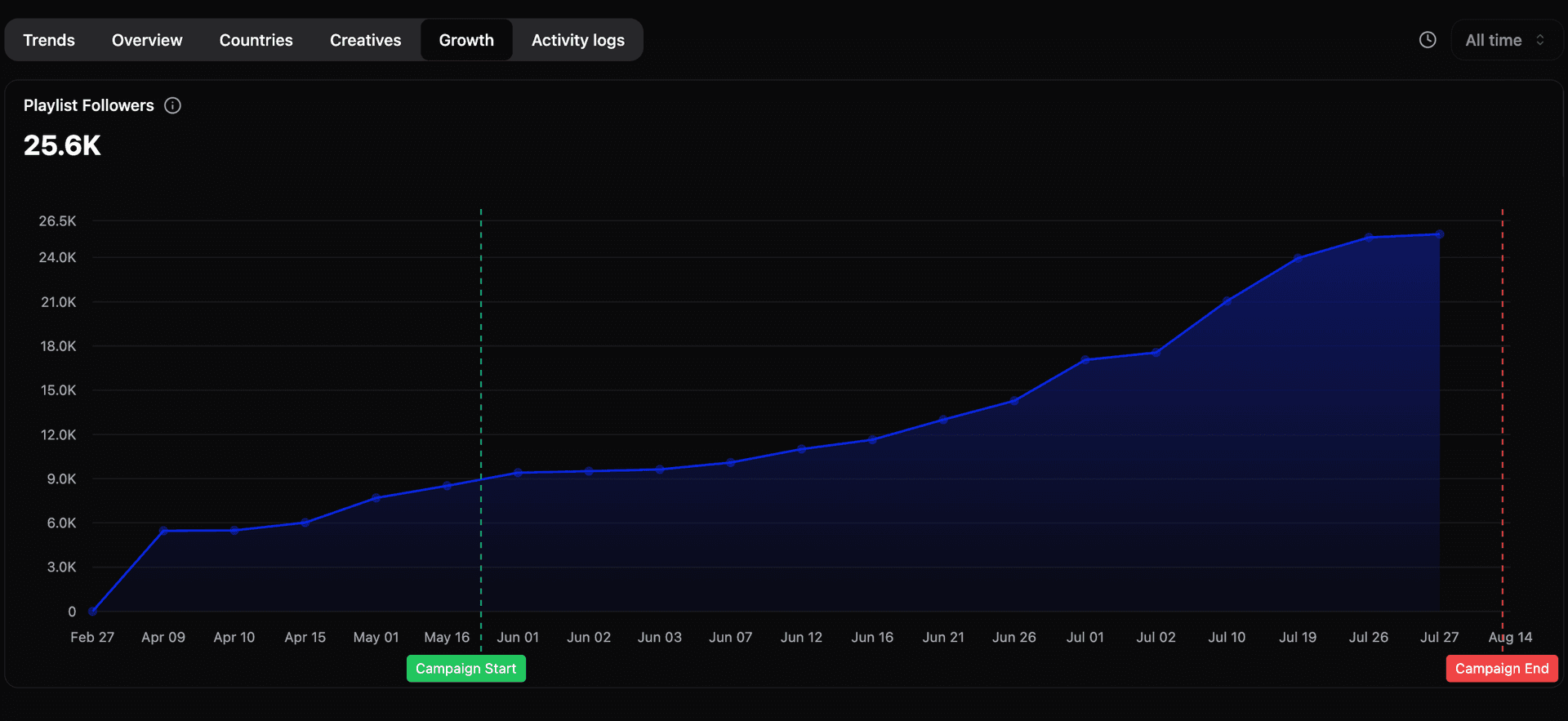Open the All time range dropdown
Image resolution: width=1568 pixels, height=721 pixels.
click(1505, 40)
